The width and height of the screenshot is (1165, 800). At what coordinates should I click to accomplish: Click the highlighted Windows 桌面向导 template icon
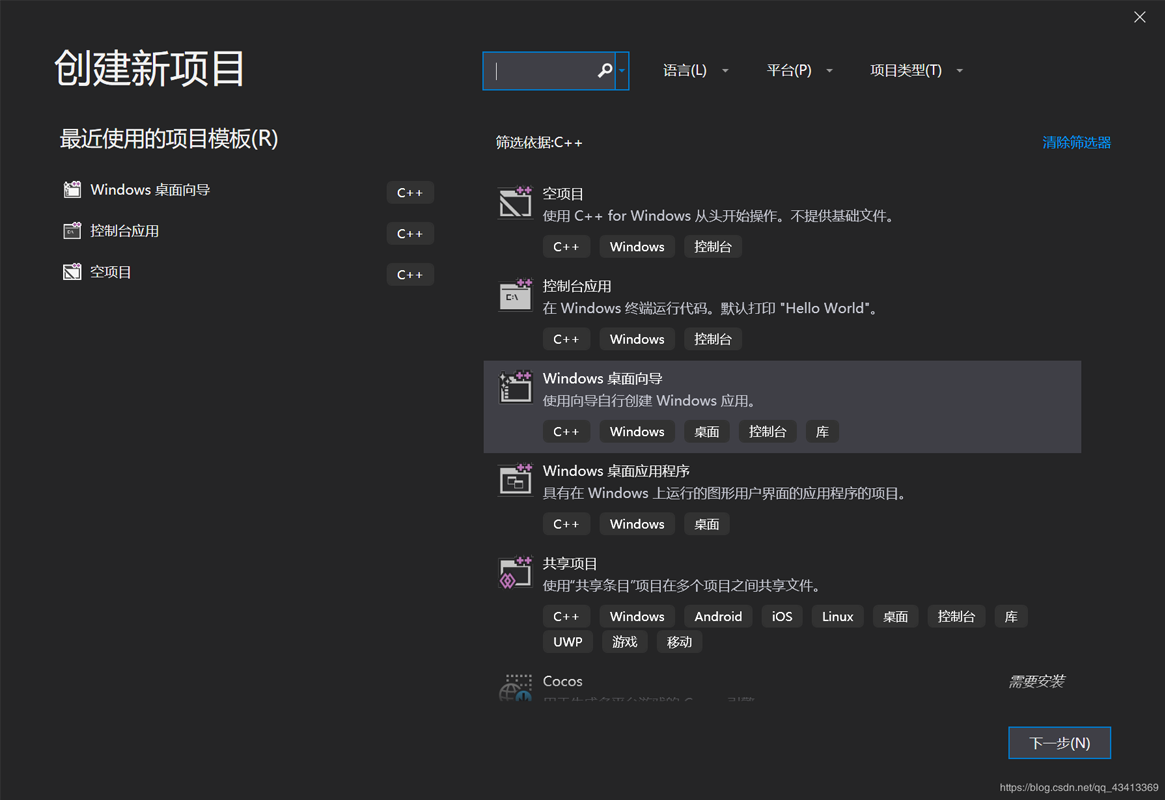pyautogui.click(x=515, y=387)
